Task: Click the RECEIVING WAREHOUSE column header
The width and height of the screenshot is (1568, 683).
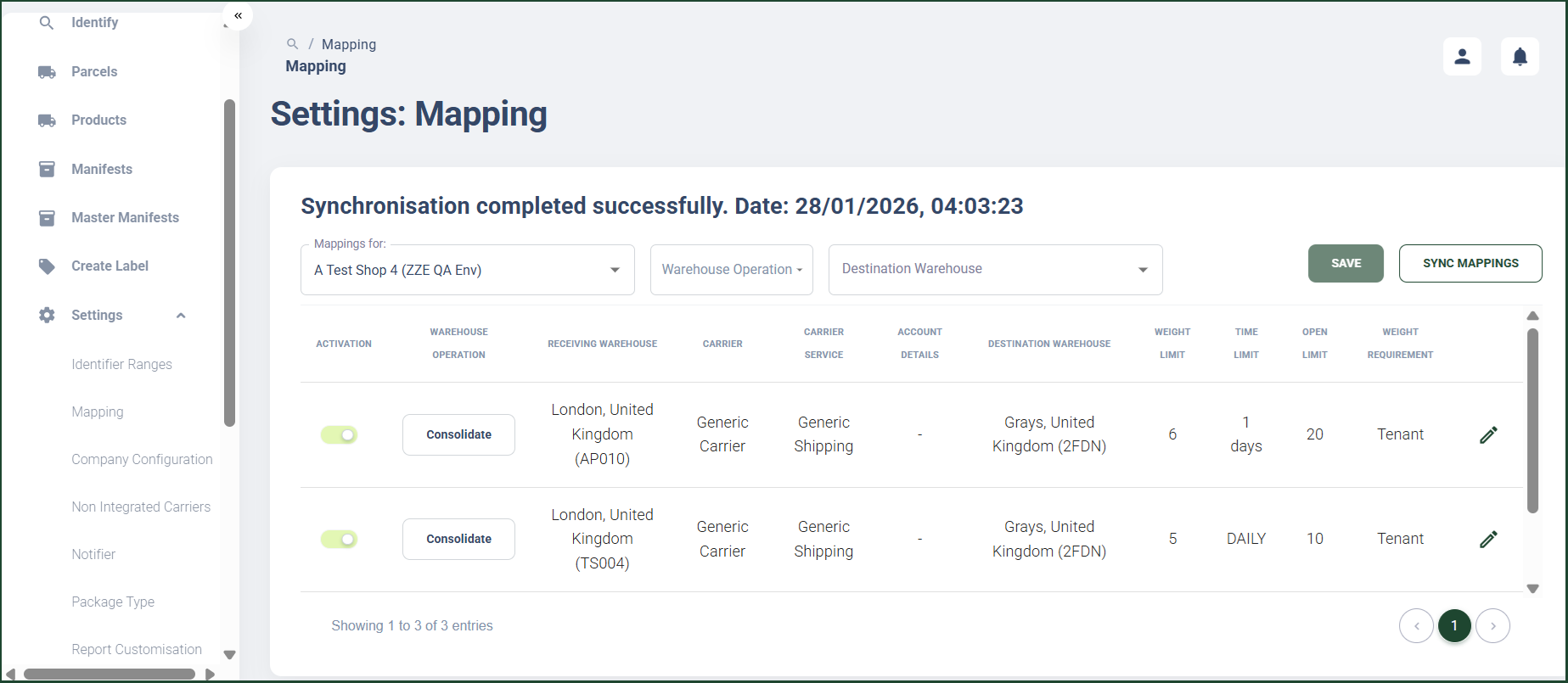Action: pos(602,344)
